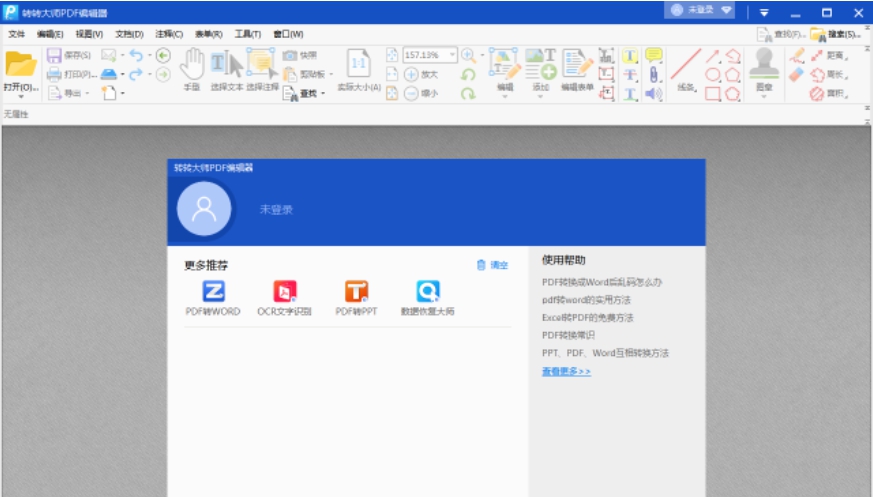The height and width of the screenshot is (497, 873).
Task: Clear the recent list with trash link
Action: 493,265
